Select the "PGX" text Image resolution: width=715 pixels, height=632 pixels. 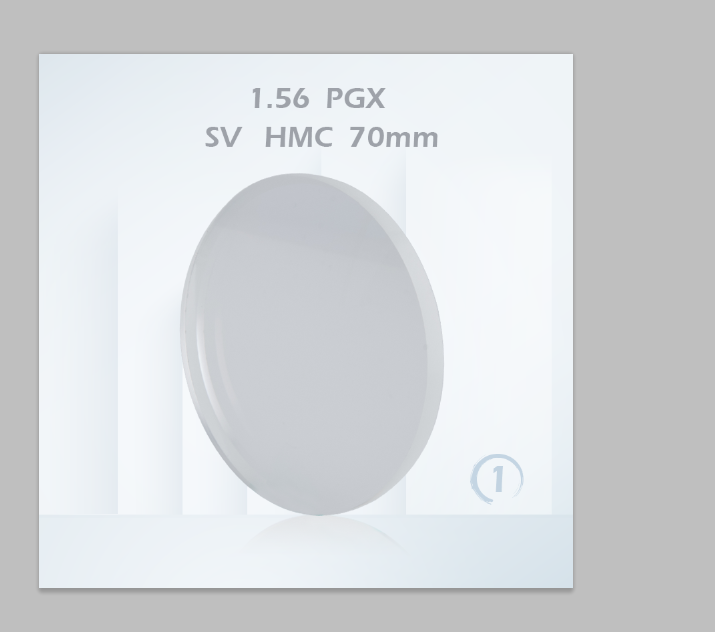(356, 98)
